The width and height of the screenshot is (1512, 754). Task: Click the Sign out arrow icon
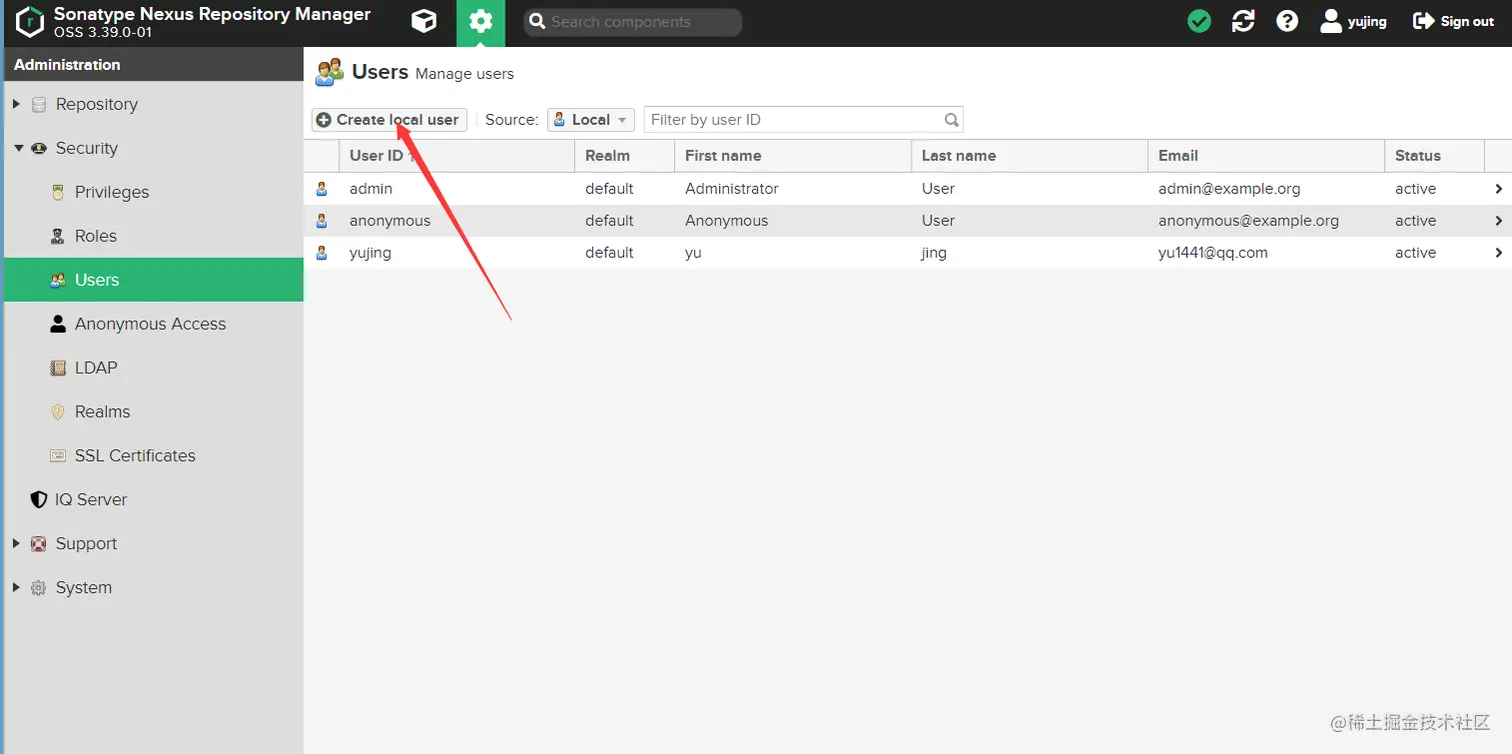click(x=1423, y=21)
